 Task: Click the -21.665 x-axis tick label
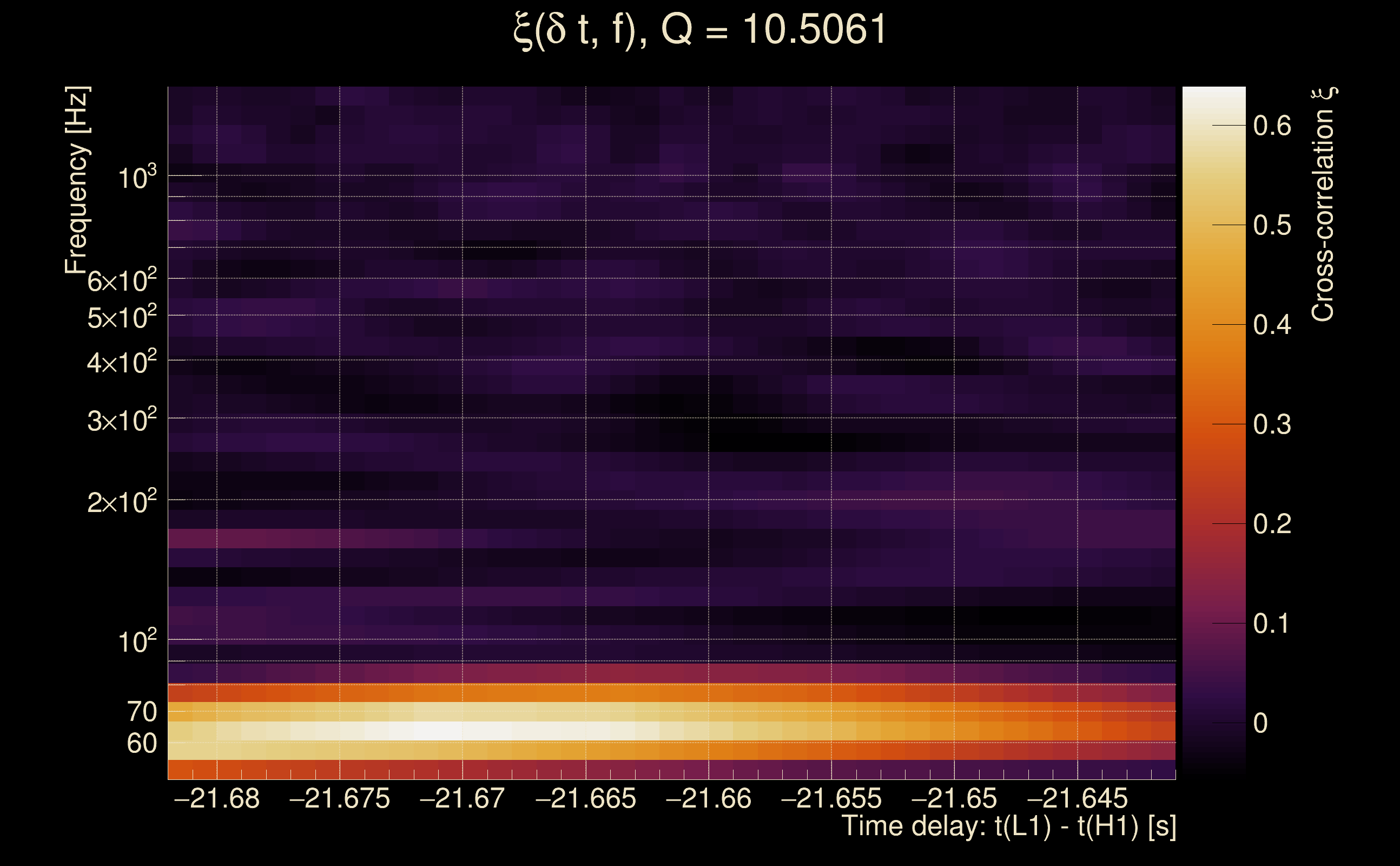point(585,798)
